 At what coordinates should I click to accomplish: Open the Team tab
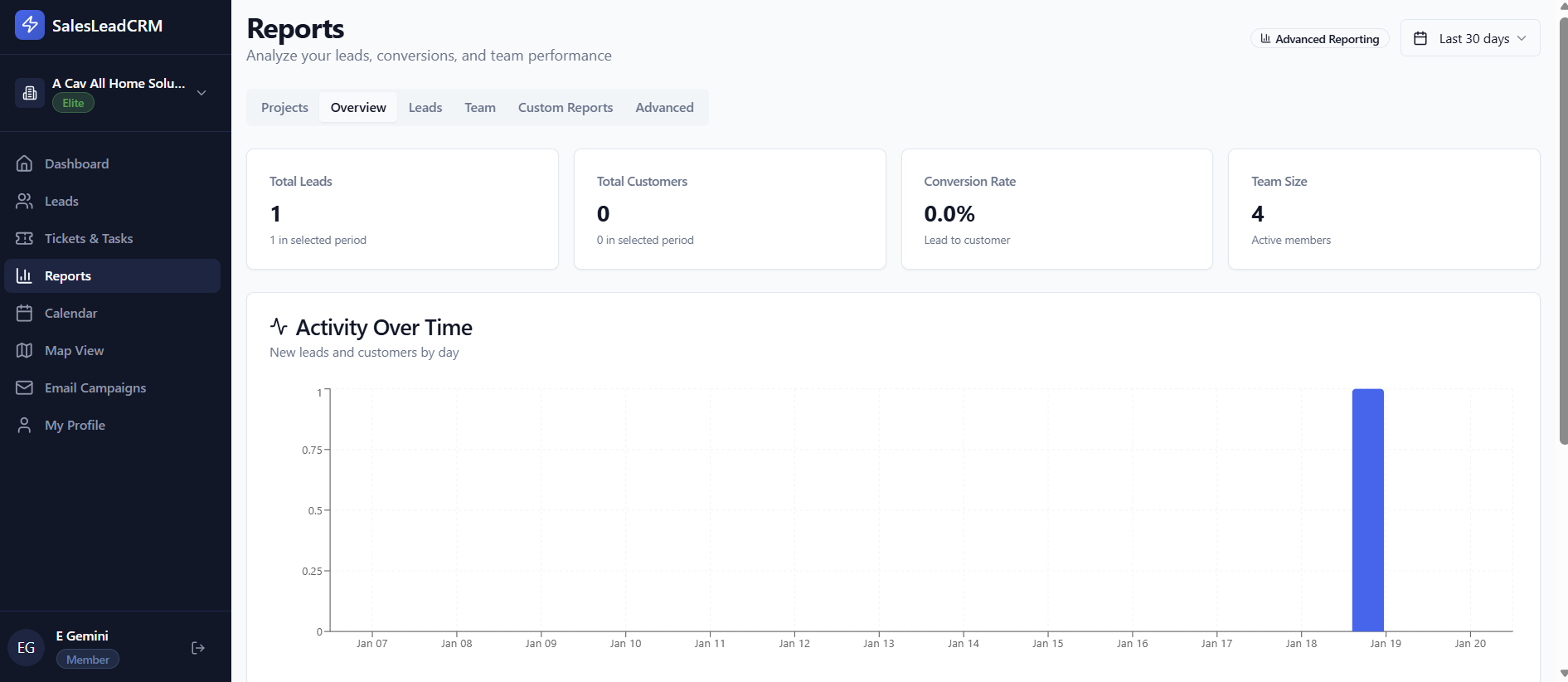pos(480,107)
